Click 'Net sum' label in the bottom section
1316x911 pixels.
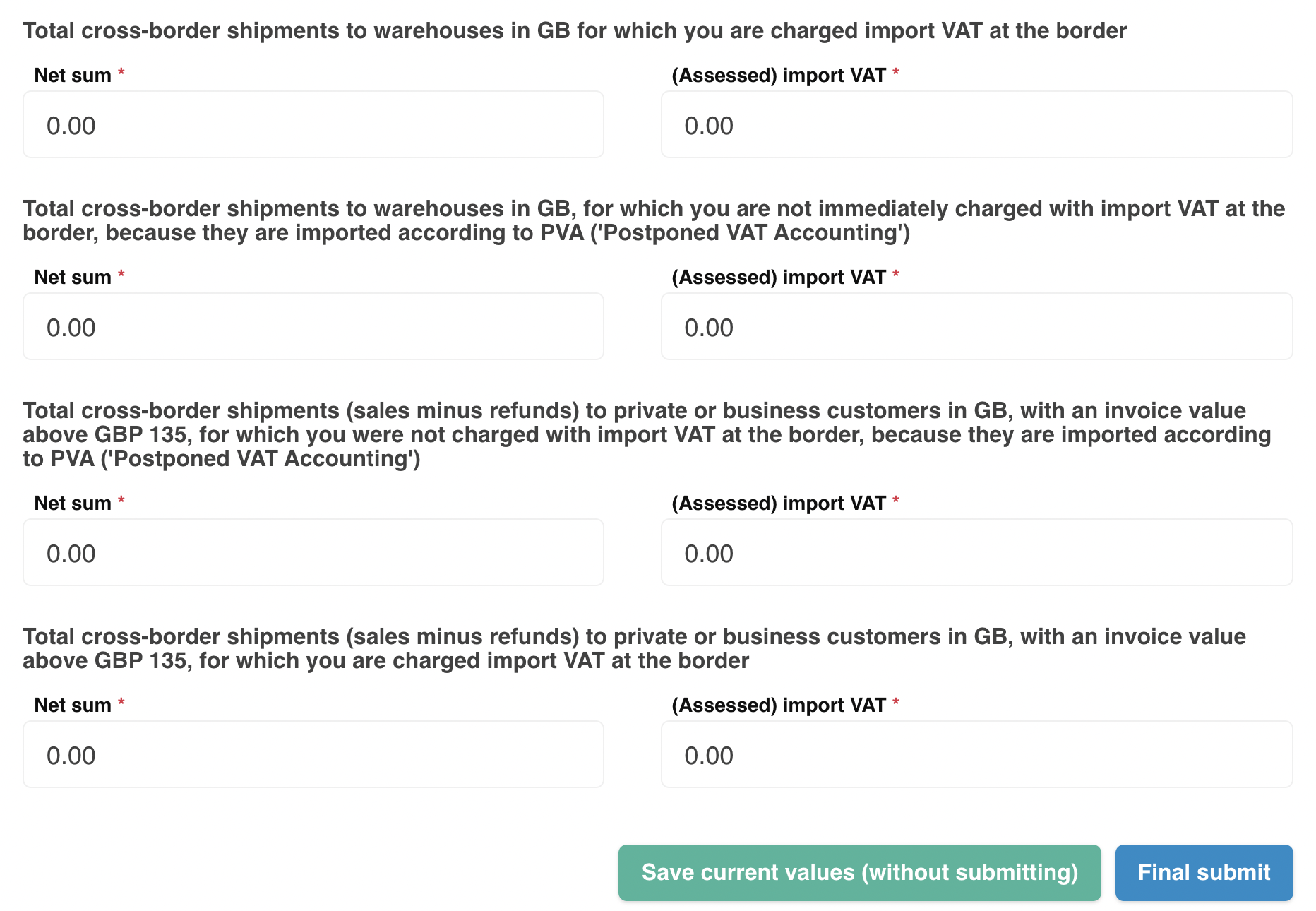73,705
